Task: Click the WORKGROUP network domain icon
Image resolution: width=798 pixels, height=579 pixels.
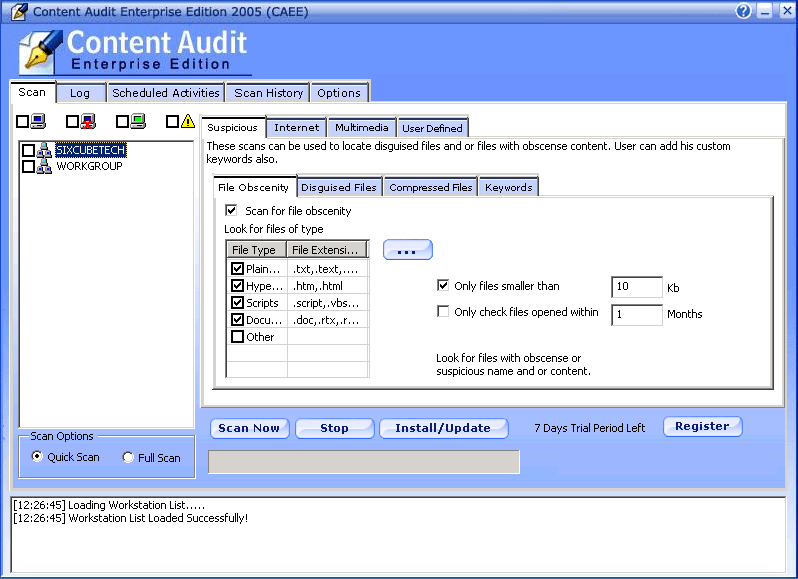Action: click(44, 166)
